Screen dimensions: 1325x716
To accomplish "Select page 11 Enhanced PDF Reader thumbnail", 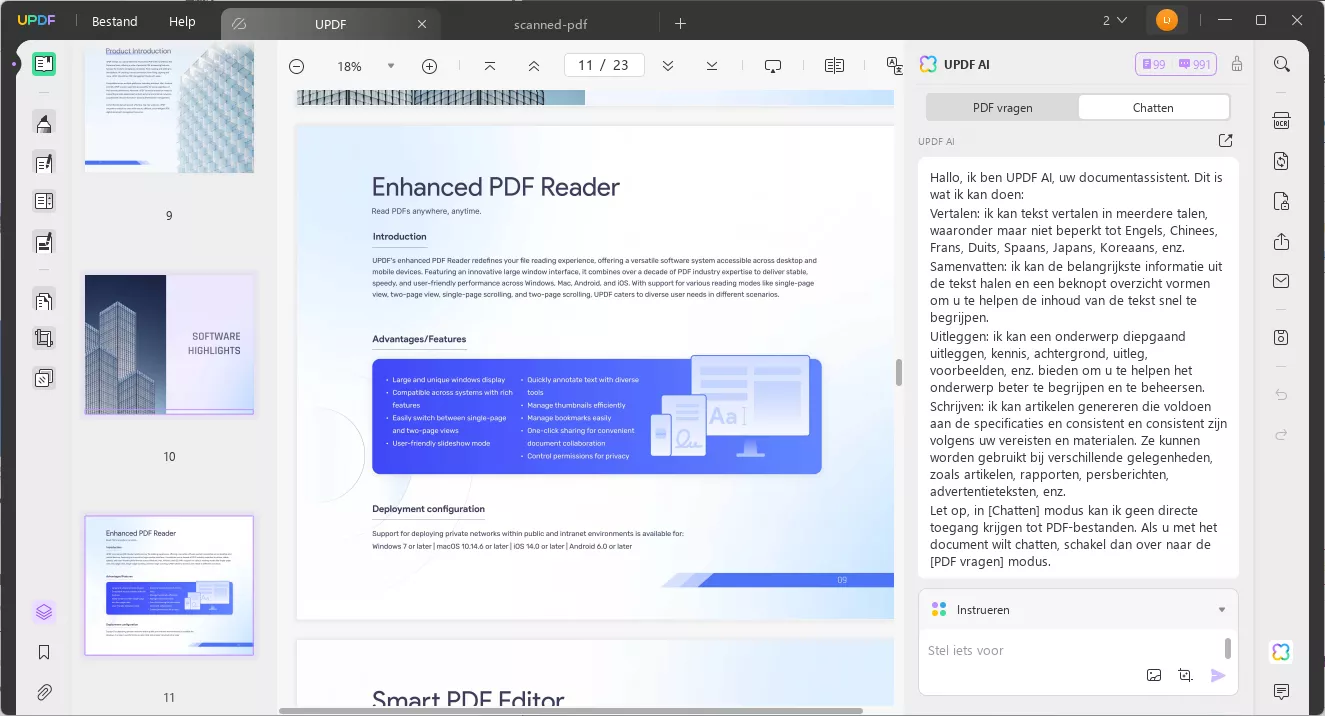I will click(x=169, y=585).
